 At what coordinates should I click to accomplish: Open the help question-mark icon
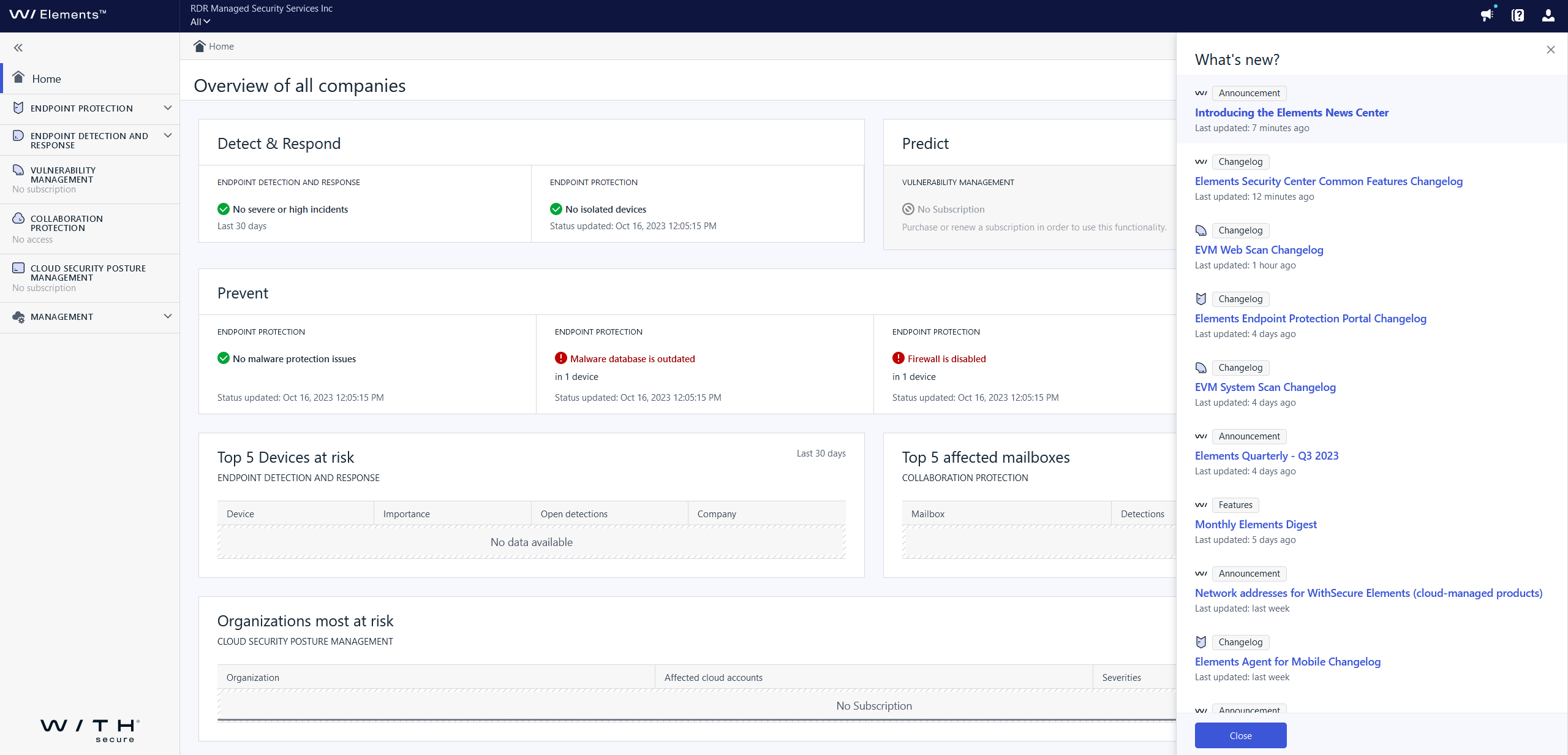tap(1518, 15)
